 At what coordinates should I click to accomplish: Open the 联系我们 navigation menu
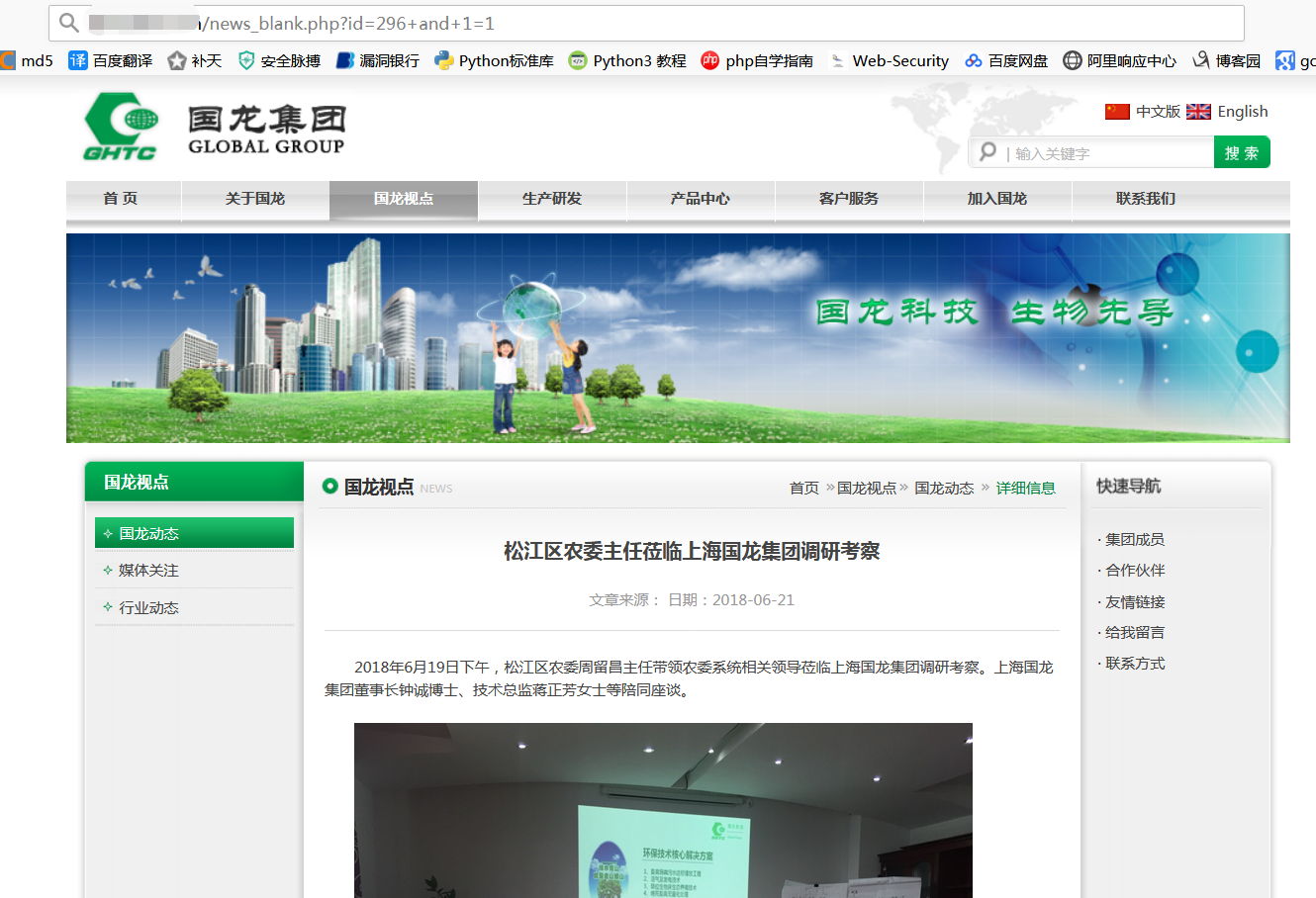[1146, 199]
